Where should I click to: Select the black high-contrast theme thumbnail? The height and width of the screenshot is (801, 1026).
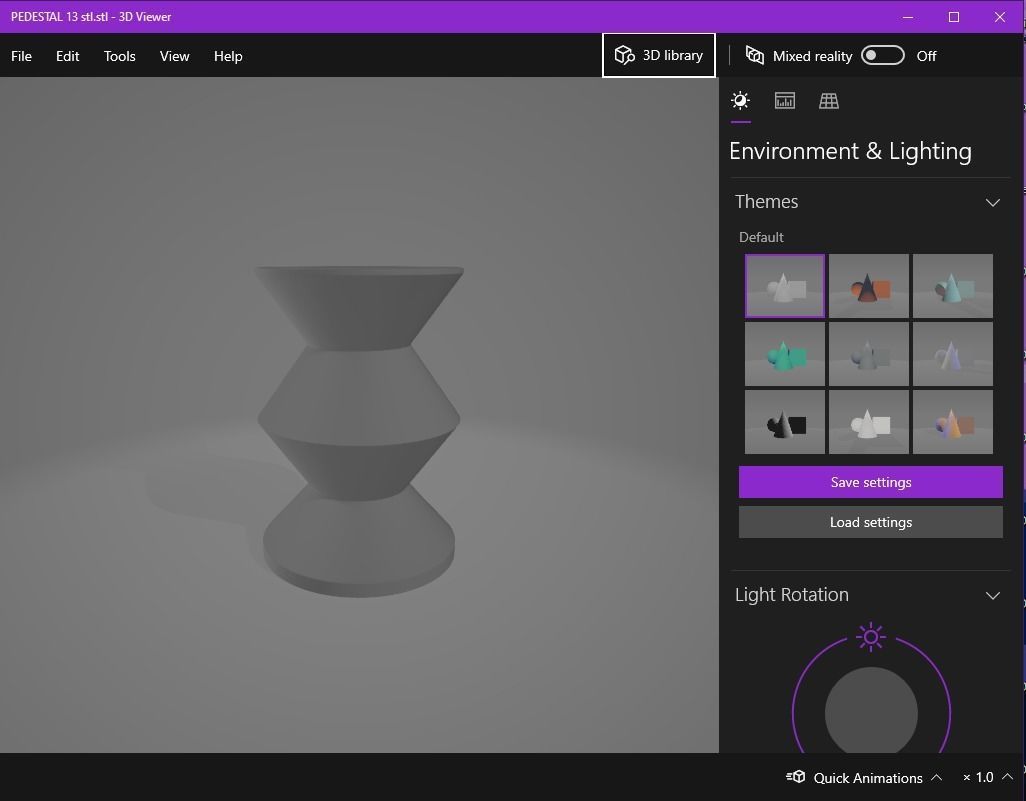click(785, 422)
